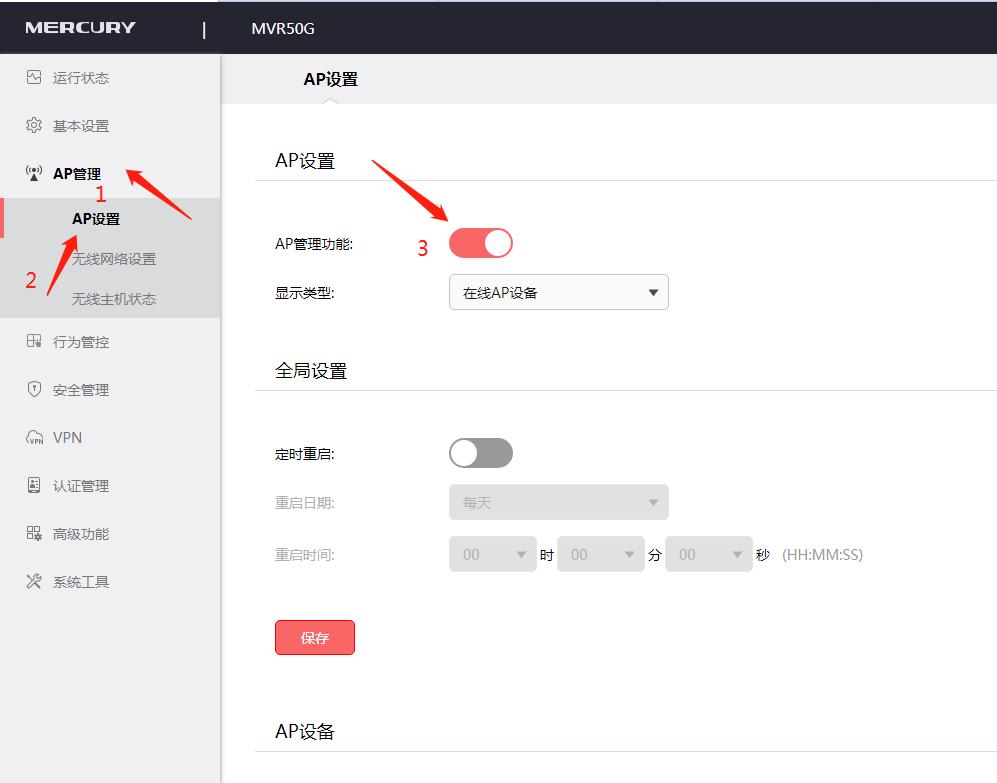Select the 认证管理 icon

tap(32, 485)
